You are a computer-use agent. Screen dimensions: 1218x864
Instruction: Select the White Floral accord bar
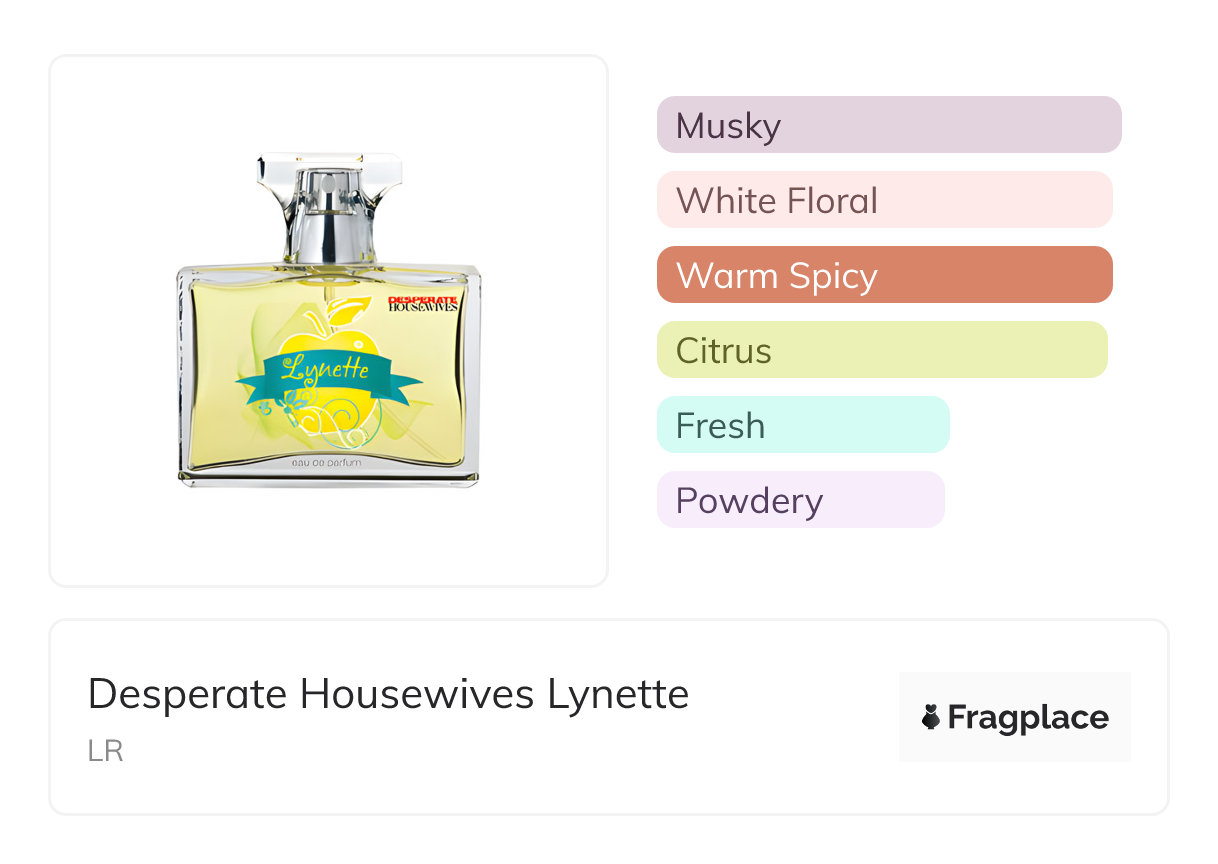pos(884,200)
